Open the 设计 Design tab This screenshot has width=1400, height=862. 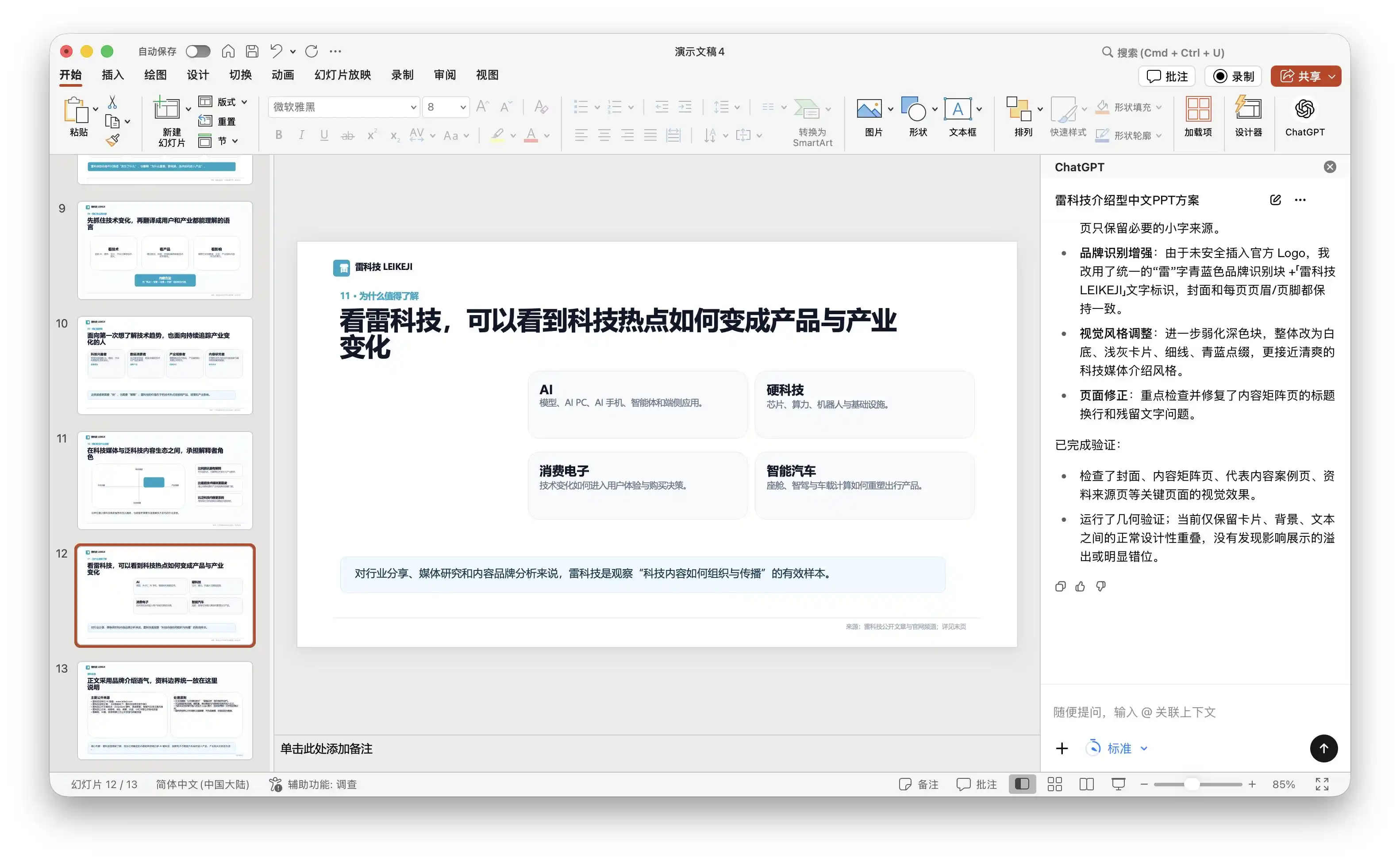tap(198, 75)
